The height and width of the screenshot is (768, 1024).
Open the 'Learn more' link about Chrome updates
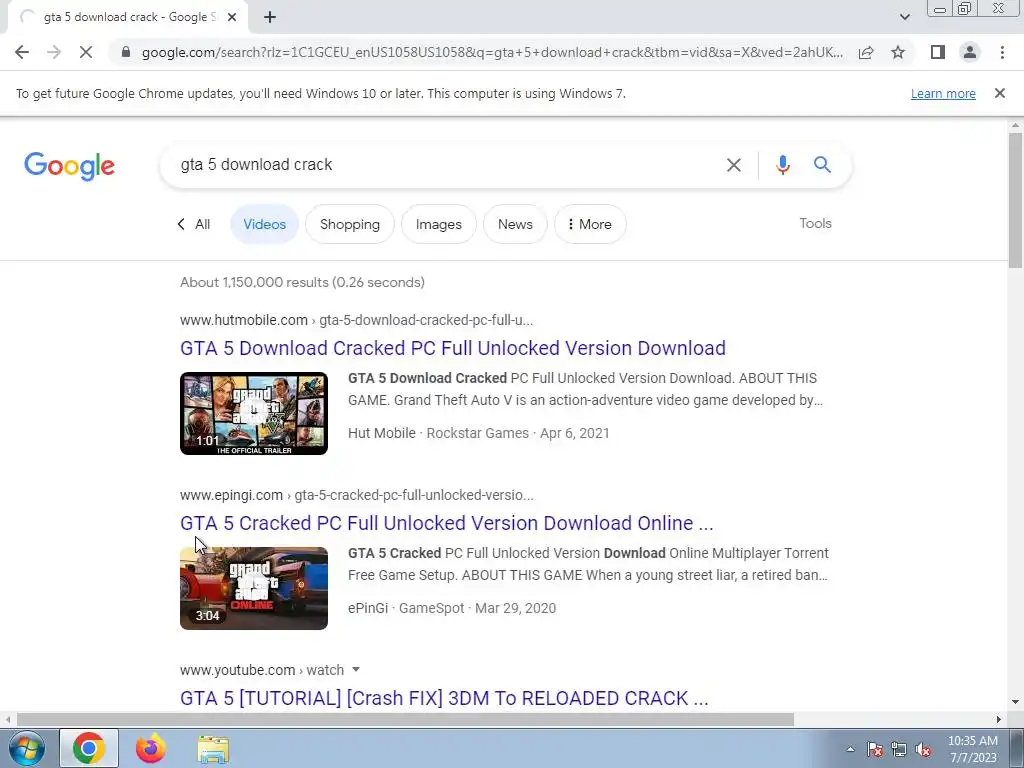point(943,93)
